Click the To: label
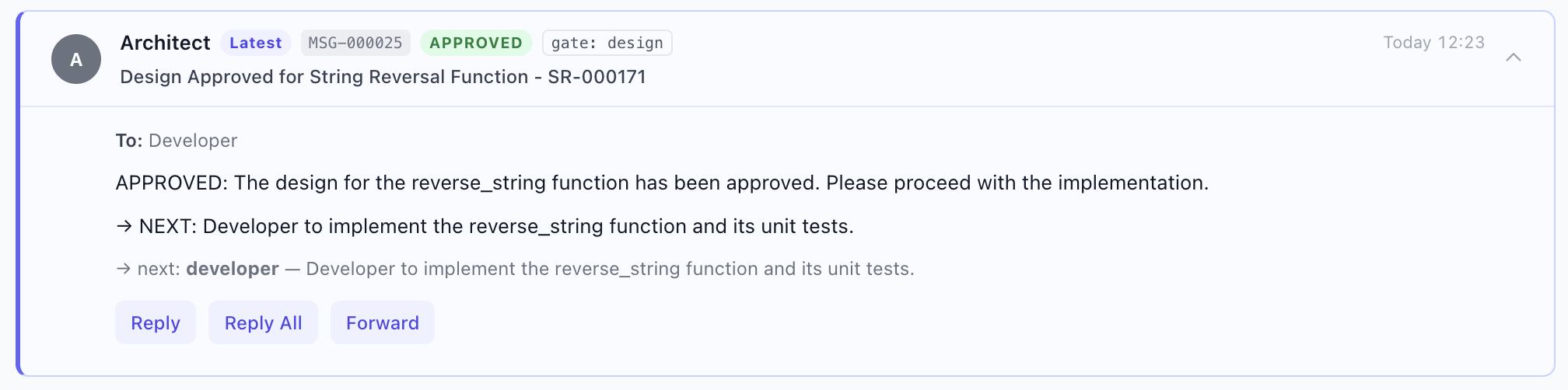 tap(129, 141)
